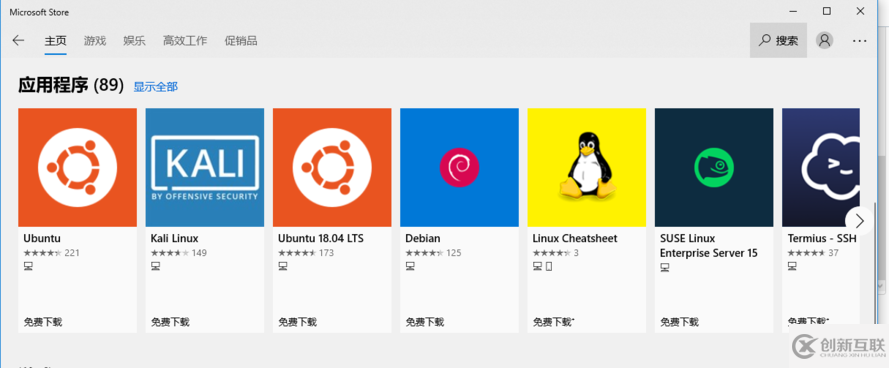Click the Ubuntu 18.04 LTS title

(321, 238)
